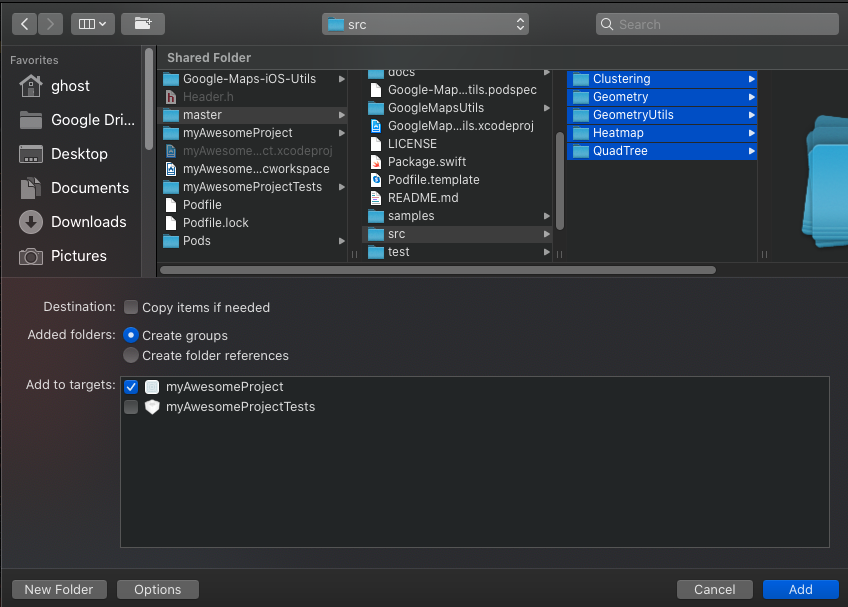Viewport: 848px width, 607px height.
Task: Click the Podfile.template file icon
Action: point(376,180)
